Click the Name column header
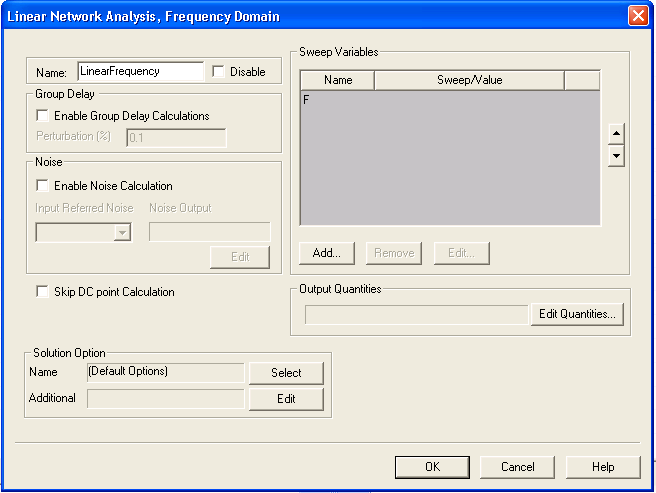 (338, 80)
